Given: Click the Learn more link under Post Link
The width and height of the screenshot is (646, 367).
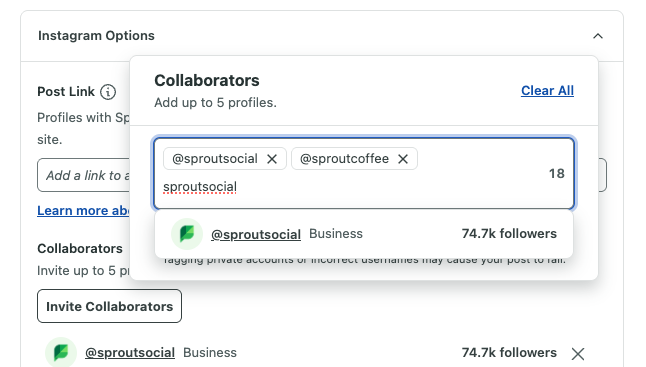Looking at the screenshot, I should coord(83,210).
